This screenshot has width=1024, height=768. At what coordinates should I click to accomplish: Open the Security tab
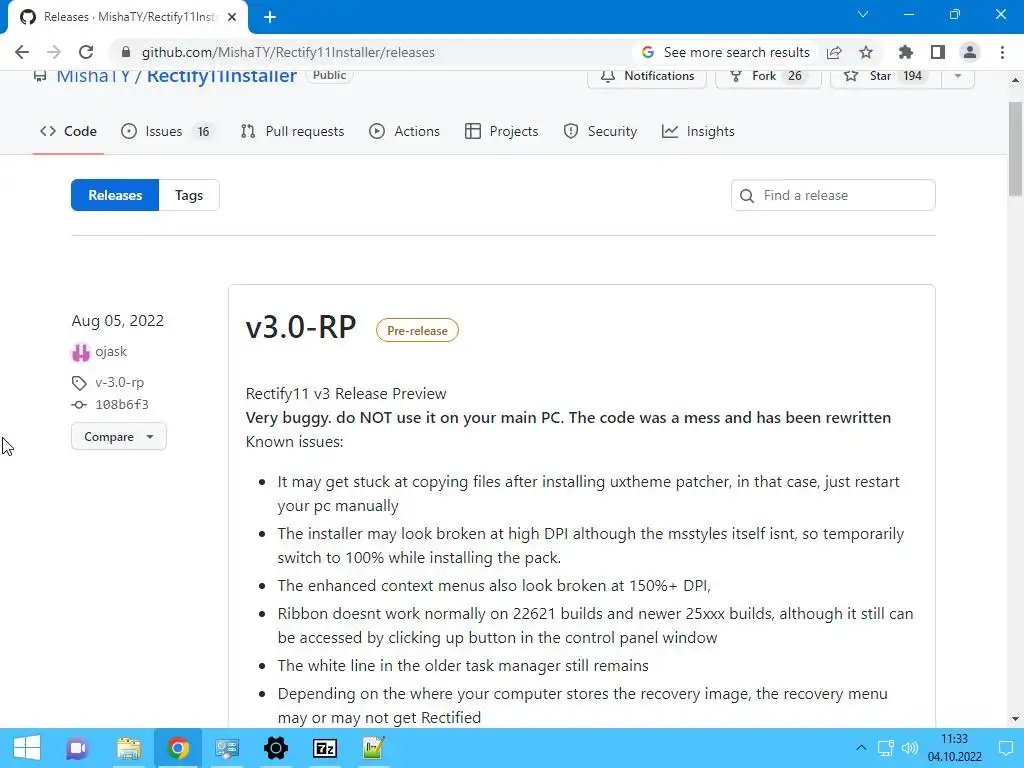600,131
